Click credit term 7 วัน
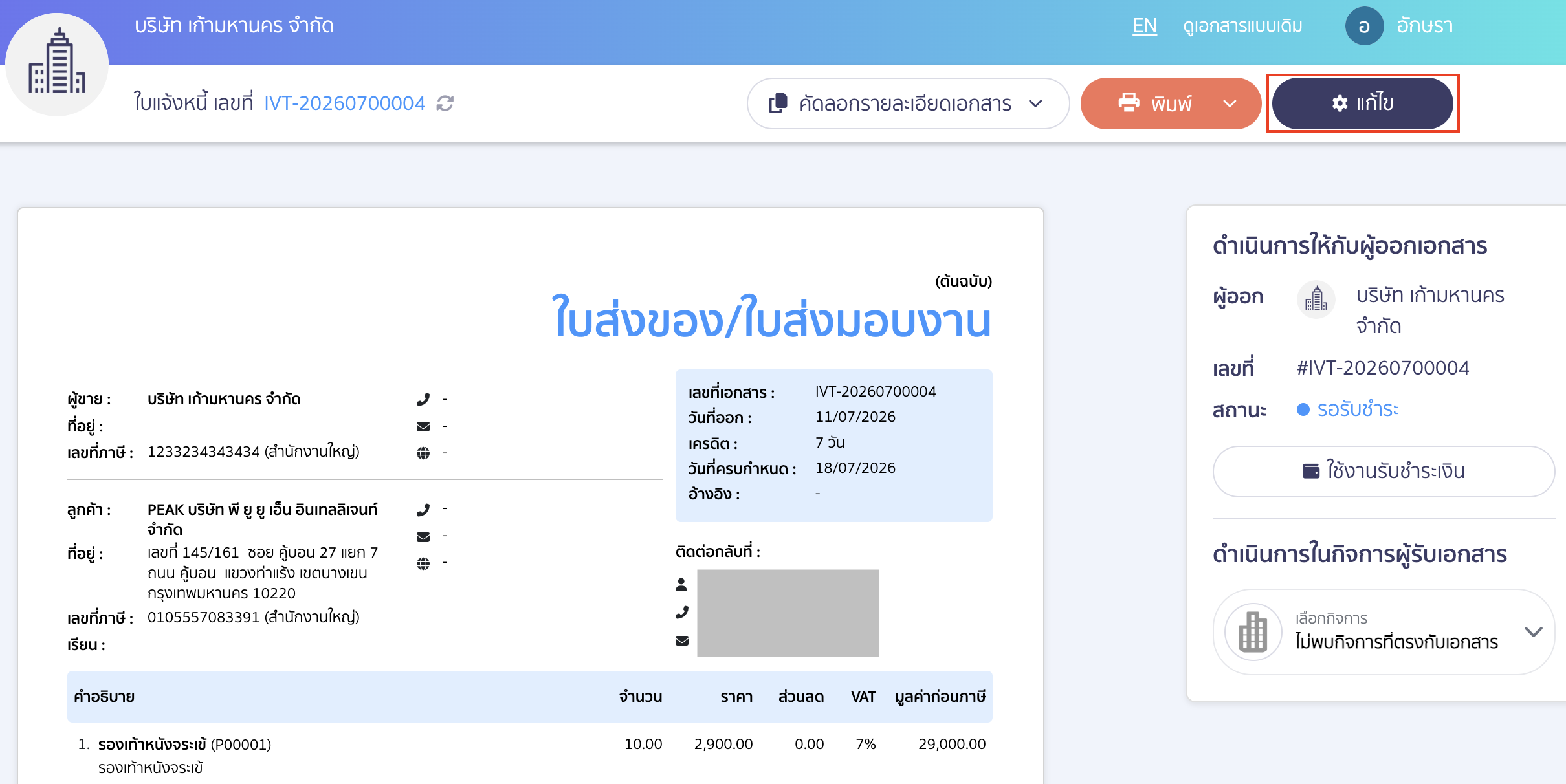Image resolution: width=1566 pixels, height=784 pixels. [x=830, y=442]
